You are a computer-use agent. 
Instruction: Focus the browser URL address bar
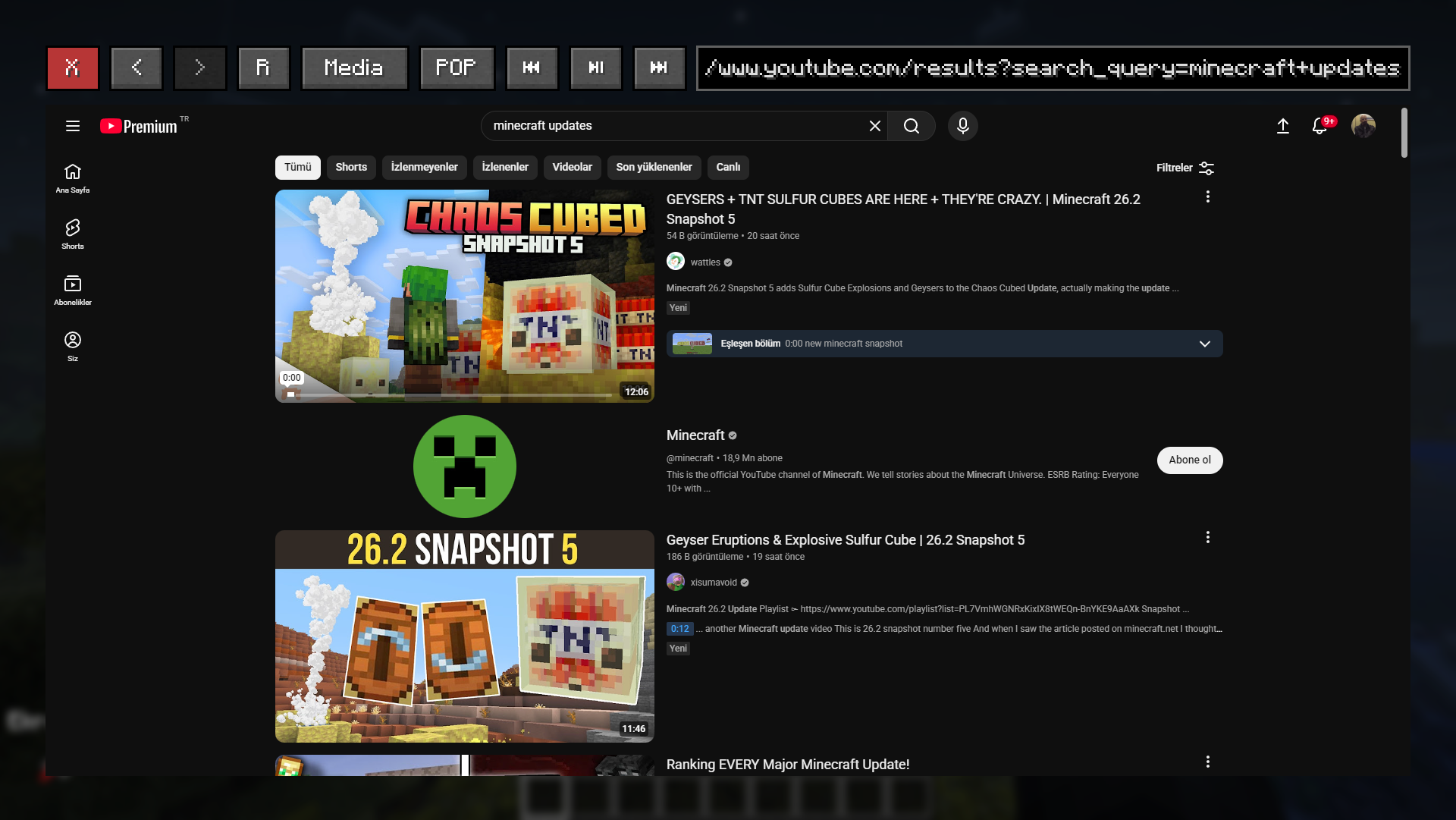[x=1053, y=68]
